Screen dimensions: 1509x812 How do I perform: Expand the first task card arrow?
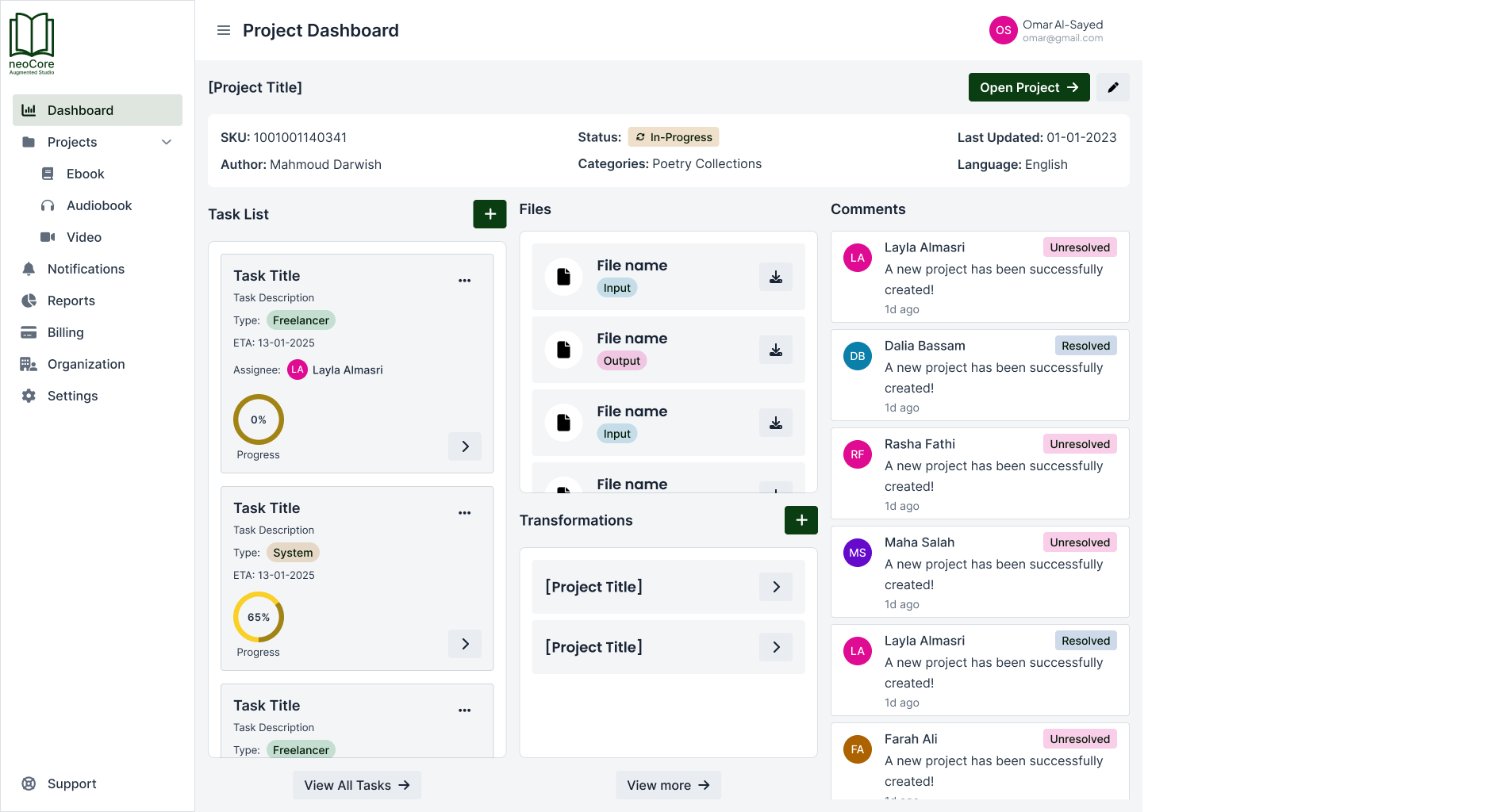pyautogui.click(x=465, y=446)
